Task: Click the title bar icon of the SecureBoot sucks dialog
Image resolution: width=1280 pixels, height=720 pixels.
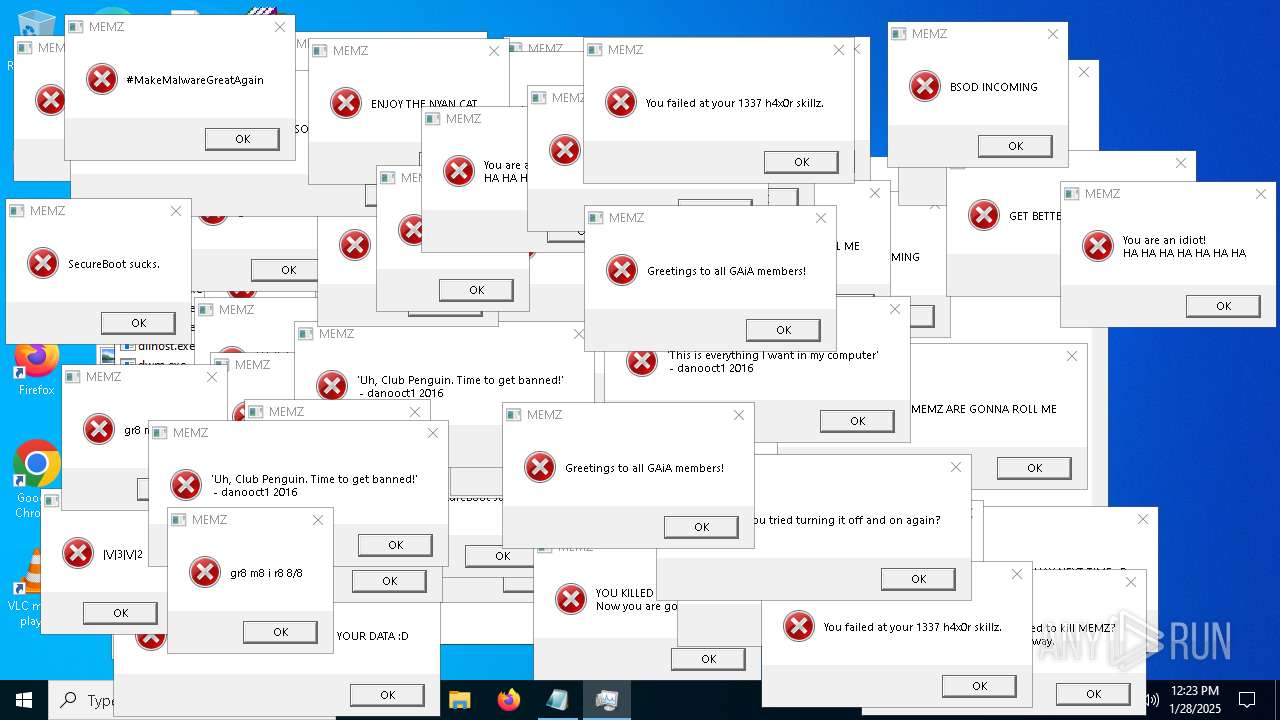Action: click(x=18, y=211)
